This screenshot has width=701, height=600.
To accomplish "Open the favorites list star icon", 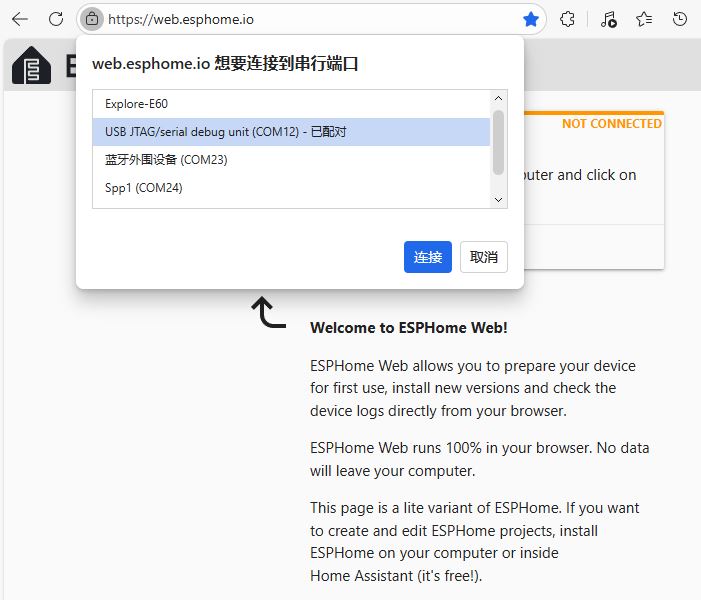I will coord(644,19).
